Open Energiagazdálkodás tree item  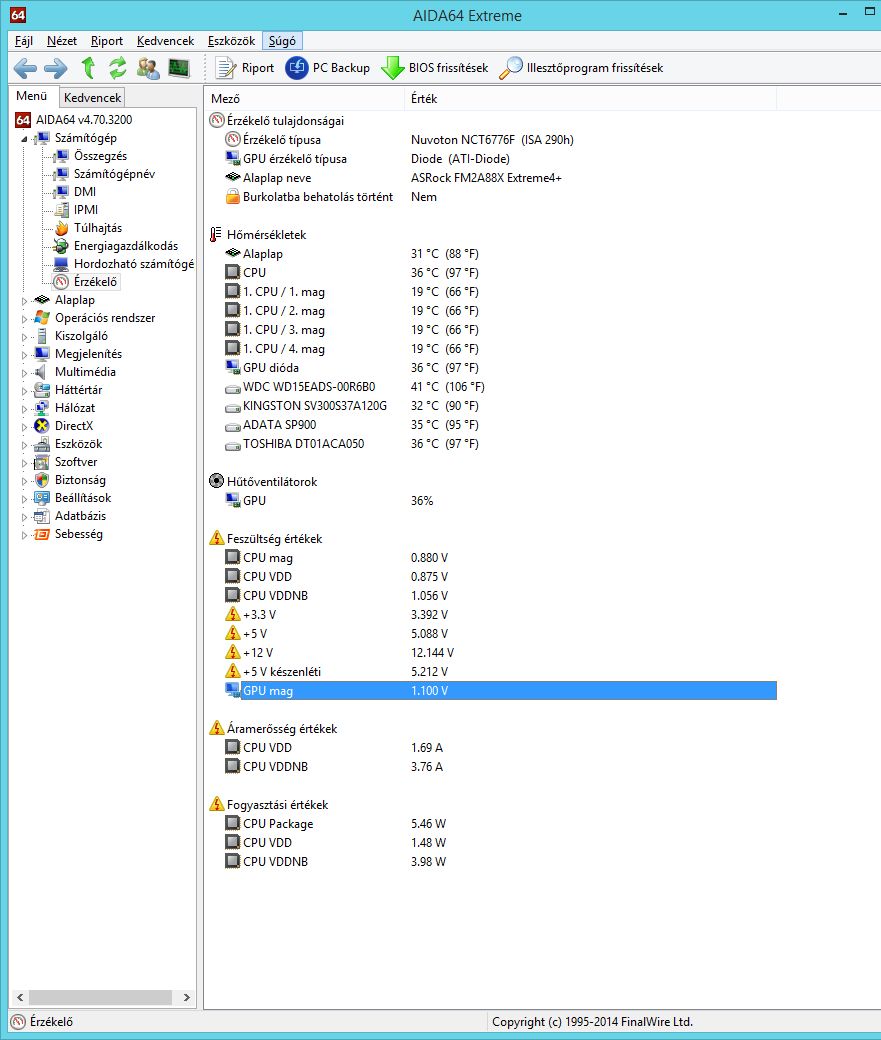click(x=125, y=245)
